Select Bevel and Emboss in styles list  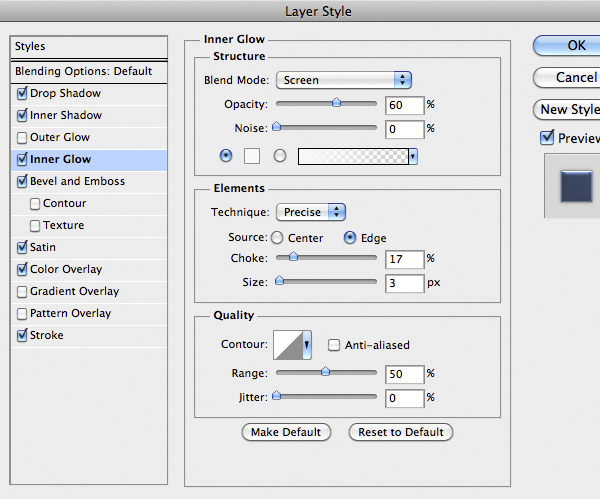(x=77, y=182)
